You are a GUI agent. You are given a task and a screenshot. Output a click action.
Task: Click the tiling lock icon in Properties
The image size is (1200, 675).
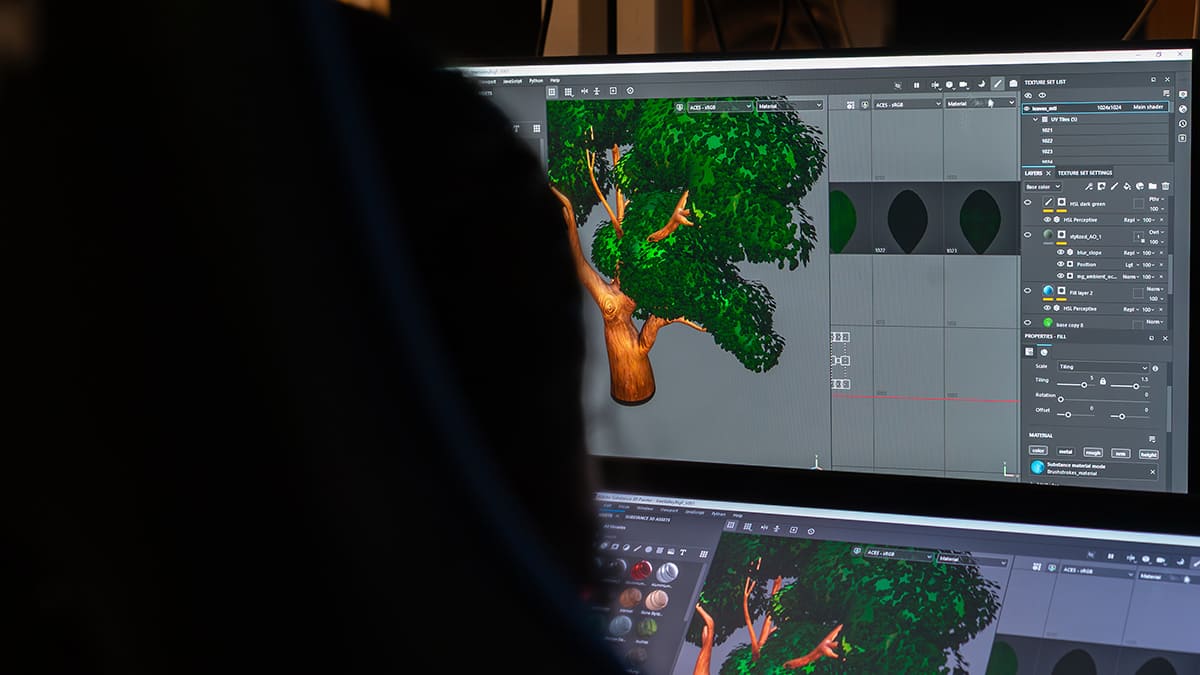click(x=1103, y=381)
